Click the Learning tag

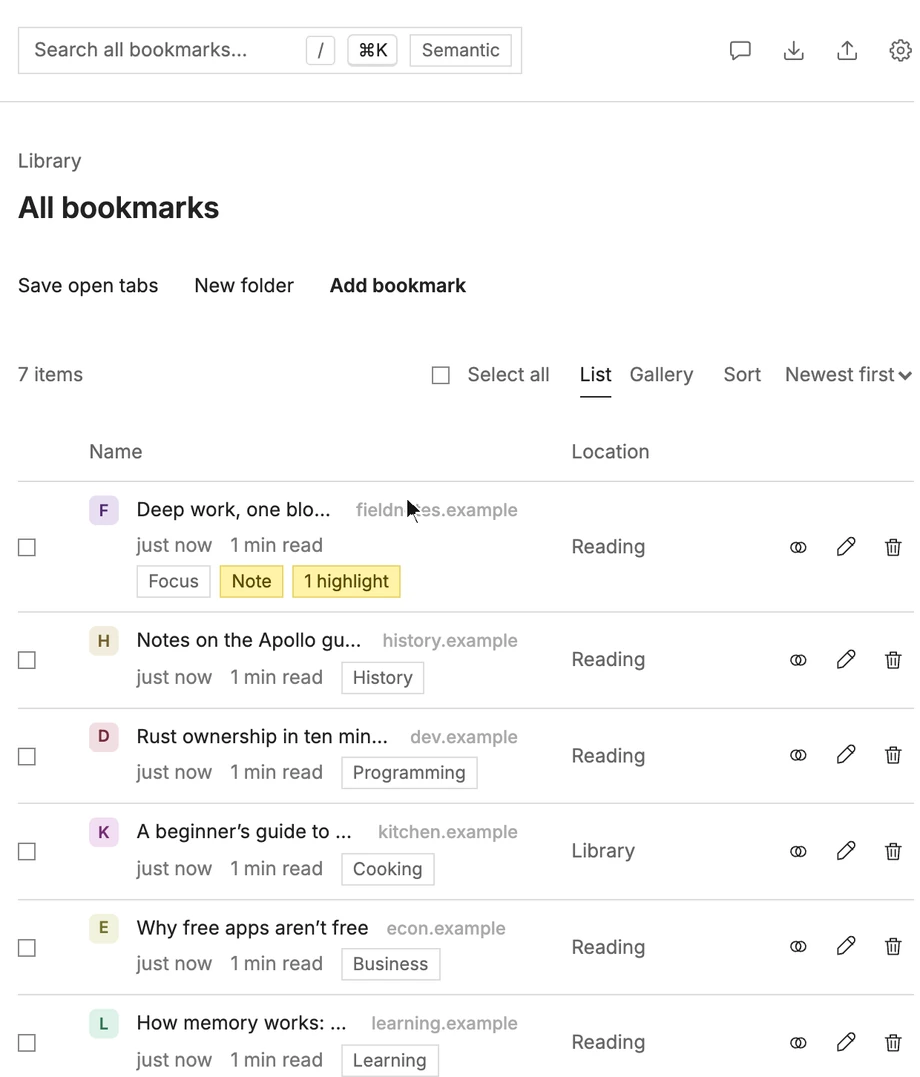tap(390, 1061)
